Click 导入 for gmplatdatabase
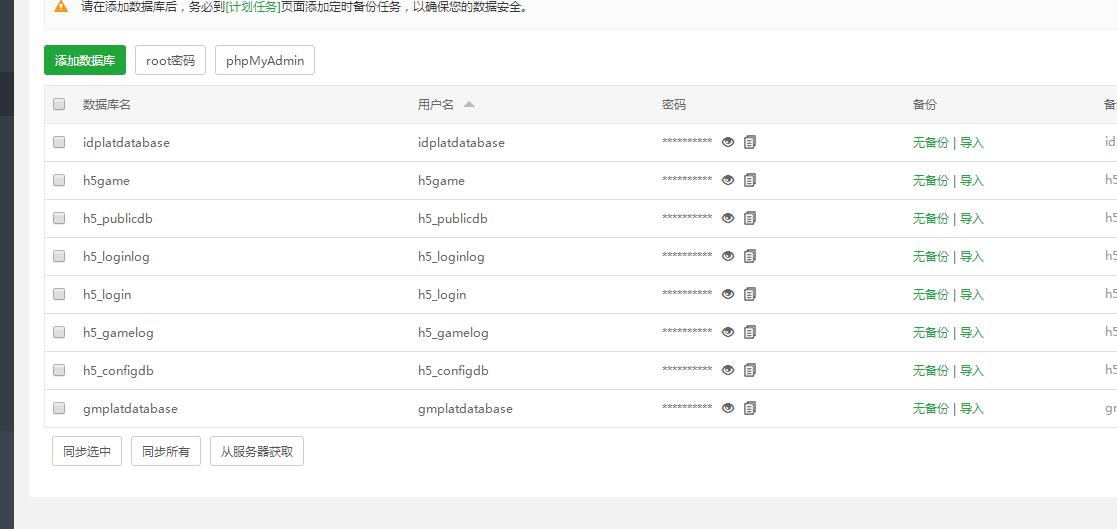The height and width of the screenshot is (529, 1117). coord(972,409)
